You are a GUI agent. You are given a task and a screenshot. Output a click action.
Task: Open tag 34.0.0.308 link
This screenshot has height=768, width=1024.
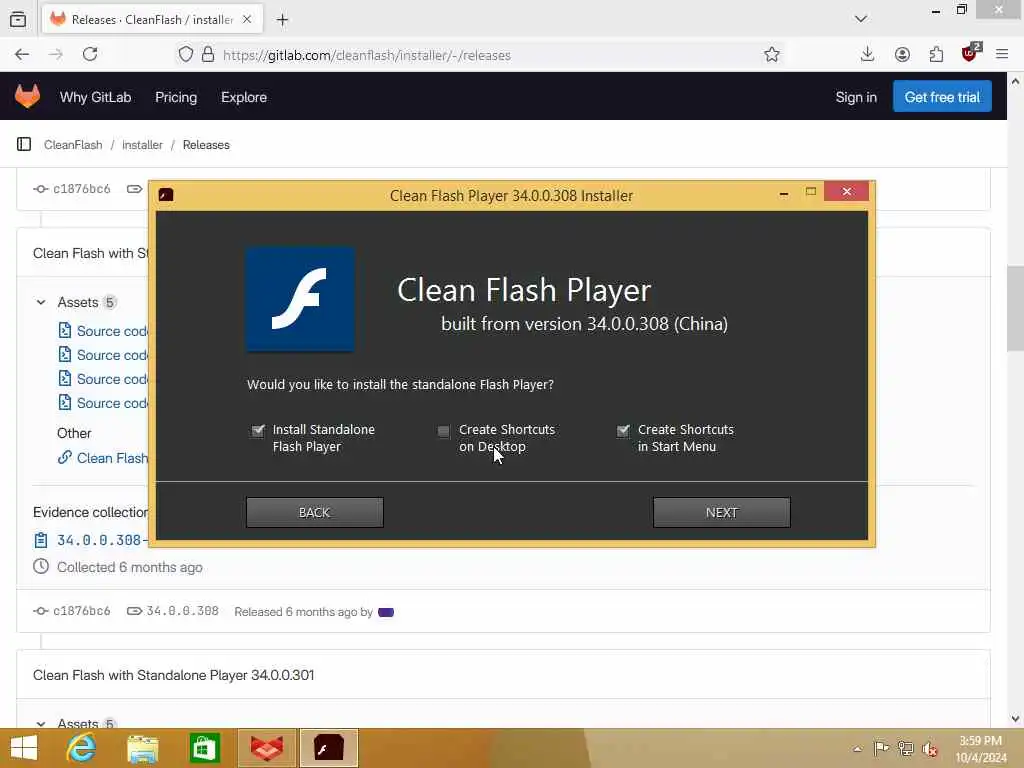click(x=182, y=611)
